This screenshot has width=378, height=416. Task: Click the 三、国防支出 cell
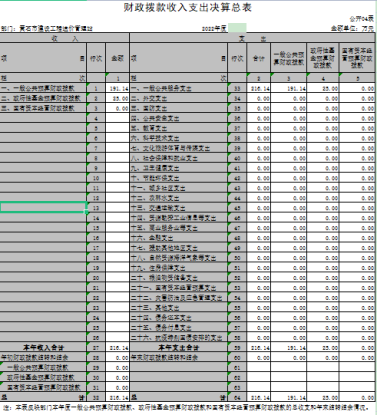(x=179, y=108)
